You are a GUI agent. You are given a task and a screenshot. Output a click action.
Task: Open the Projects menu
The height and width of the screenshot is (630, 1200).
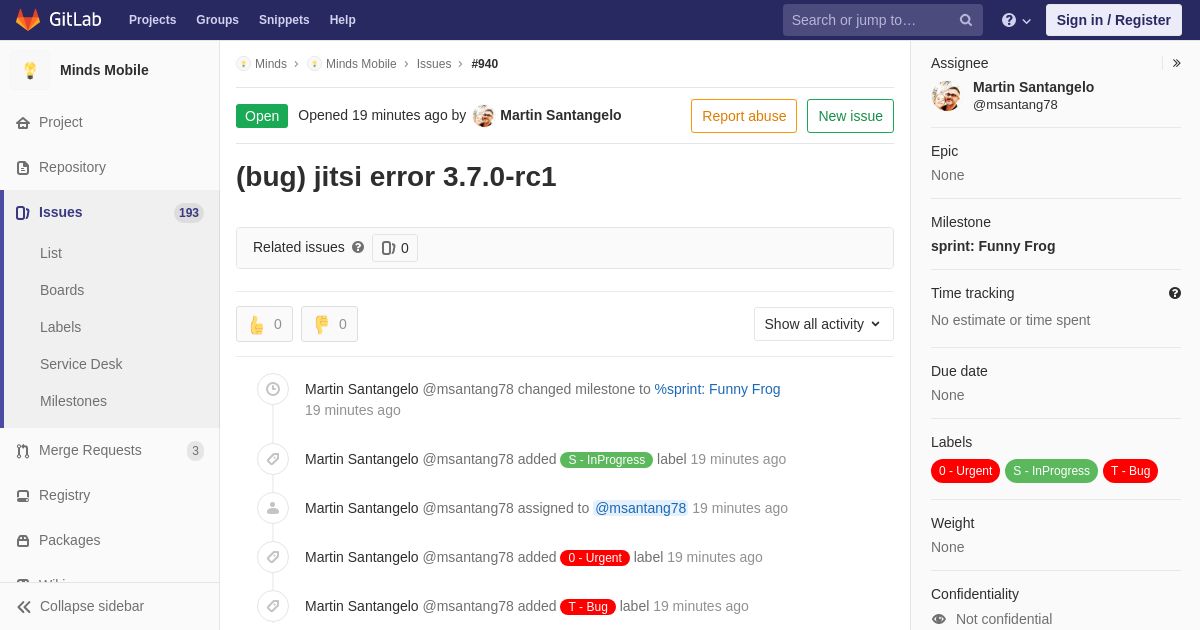[x=152, y=20]
